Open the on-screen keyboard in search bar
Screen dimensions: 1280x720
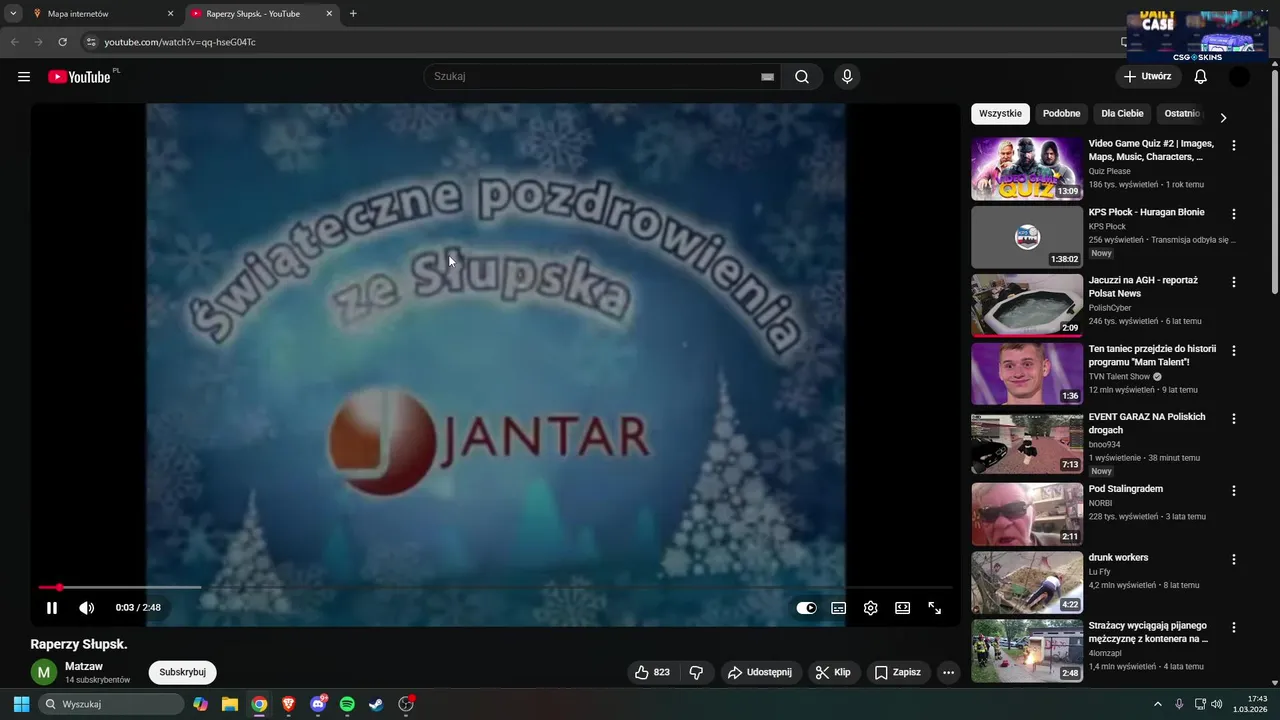pos(768,77)
